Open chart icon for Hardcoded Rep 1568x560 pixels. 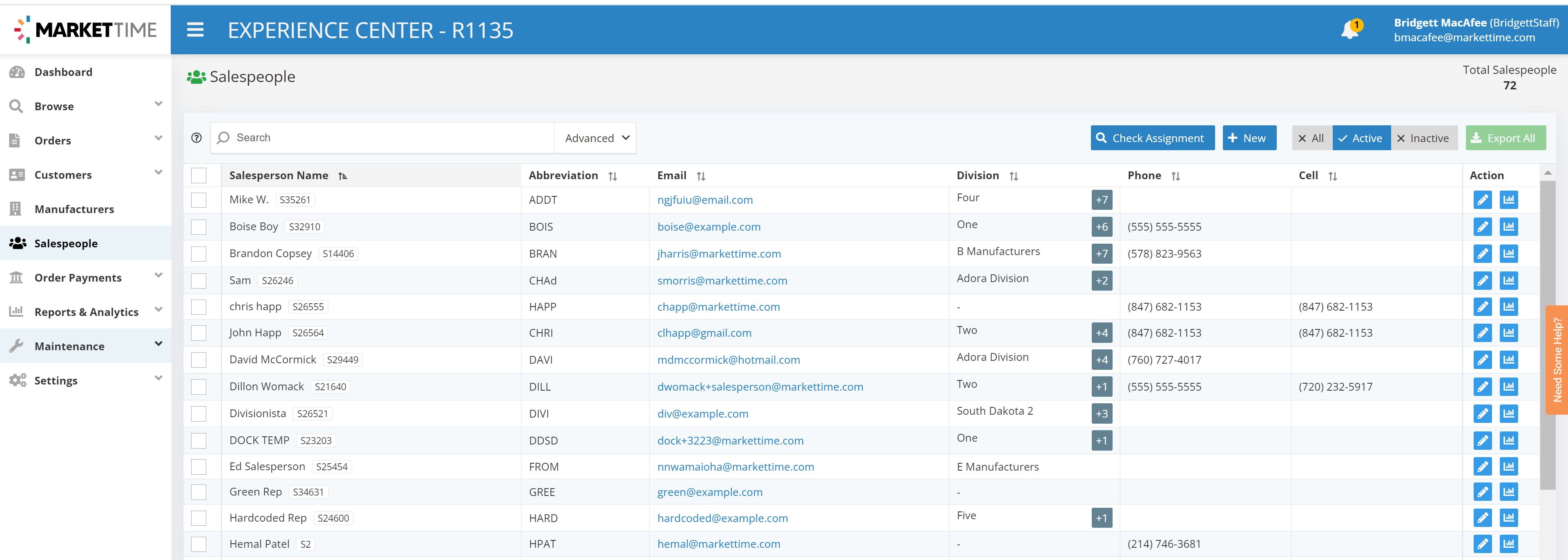(1508, 518)
